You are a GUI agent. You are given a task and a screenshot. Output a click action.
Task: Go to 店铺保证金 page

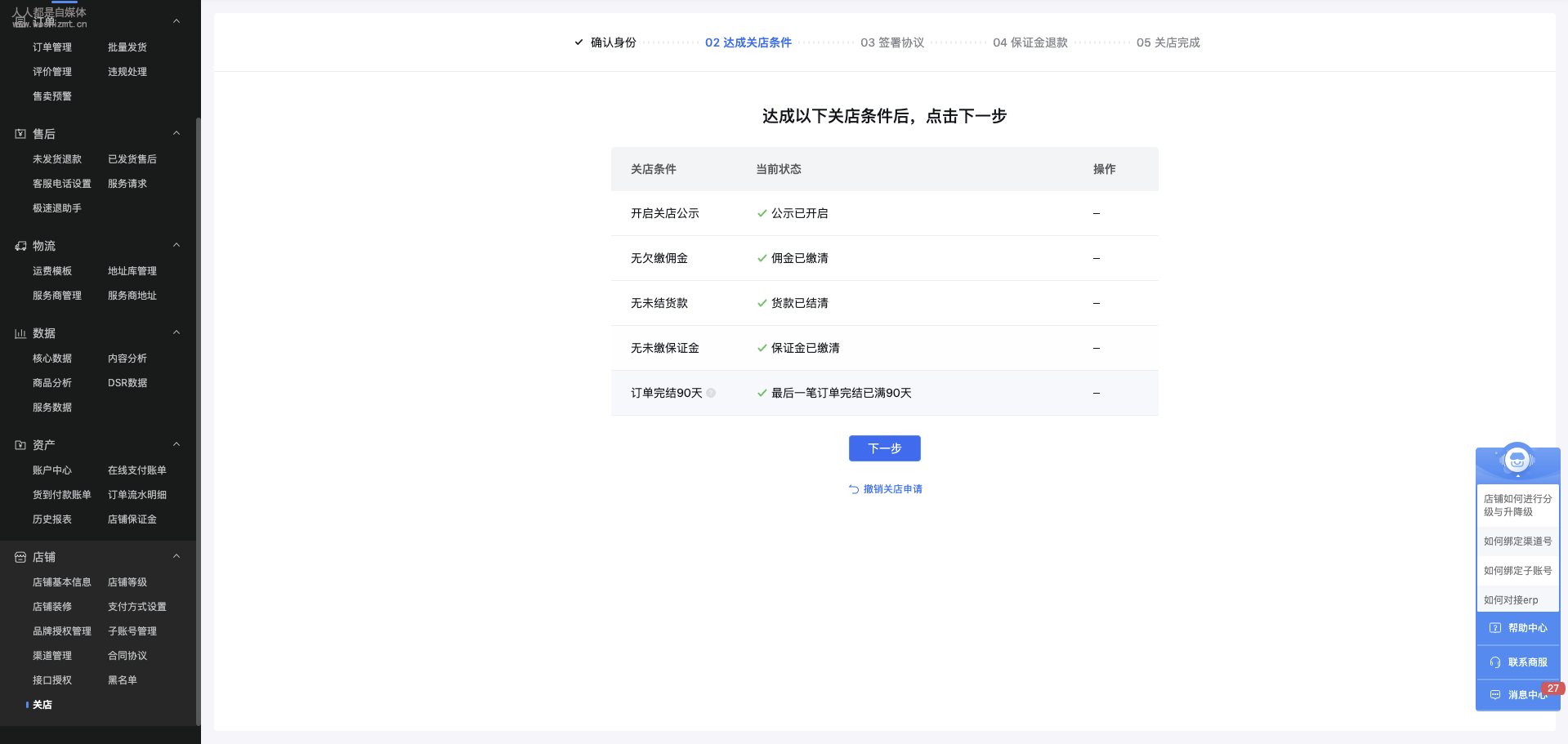(132, 519)
